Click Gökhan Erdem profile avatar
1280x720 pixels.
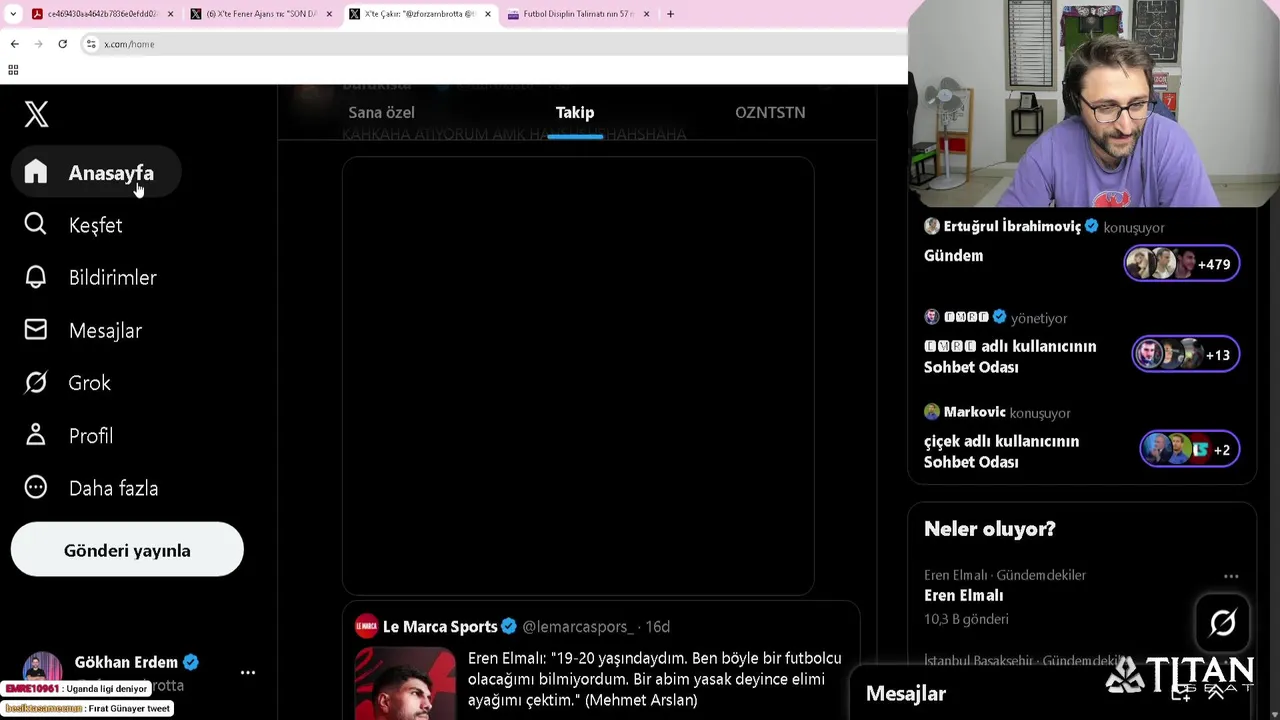42,672
